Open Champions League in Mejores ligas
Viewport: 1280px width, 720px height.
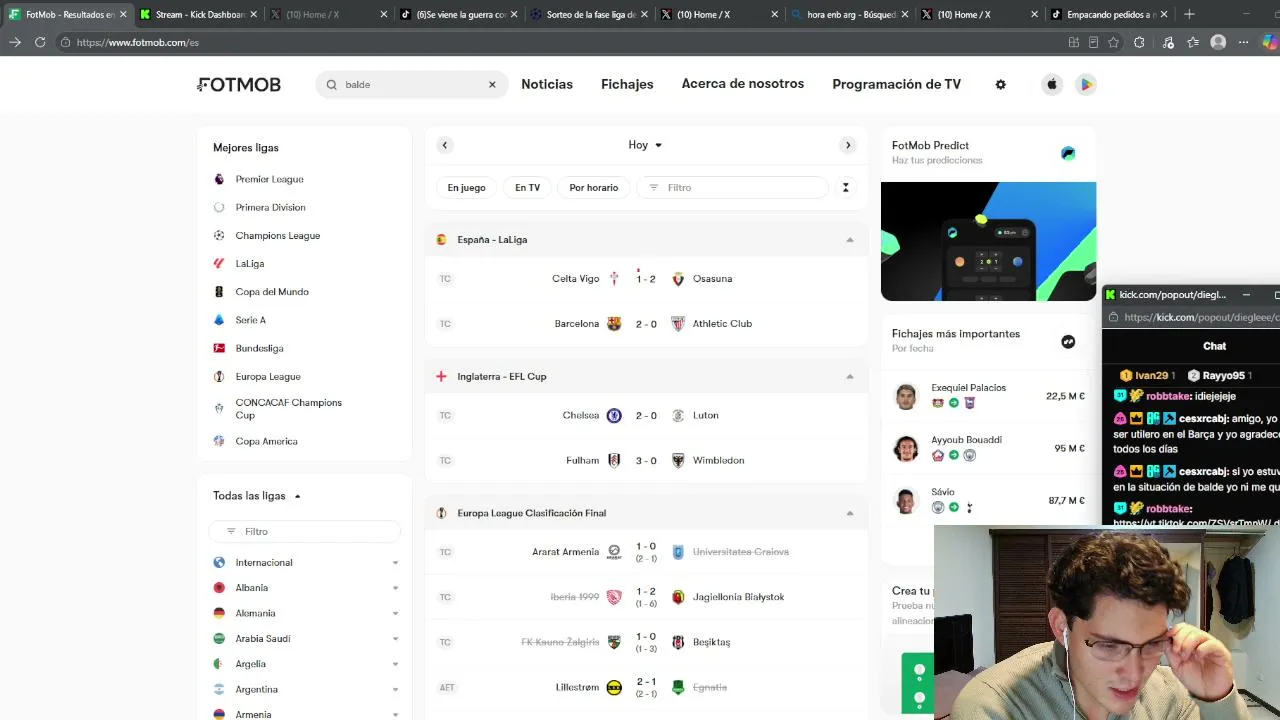tap(277, 236)
